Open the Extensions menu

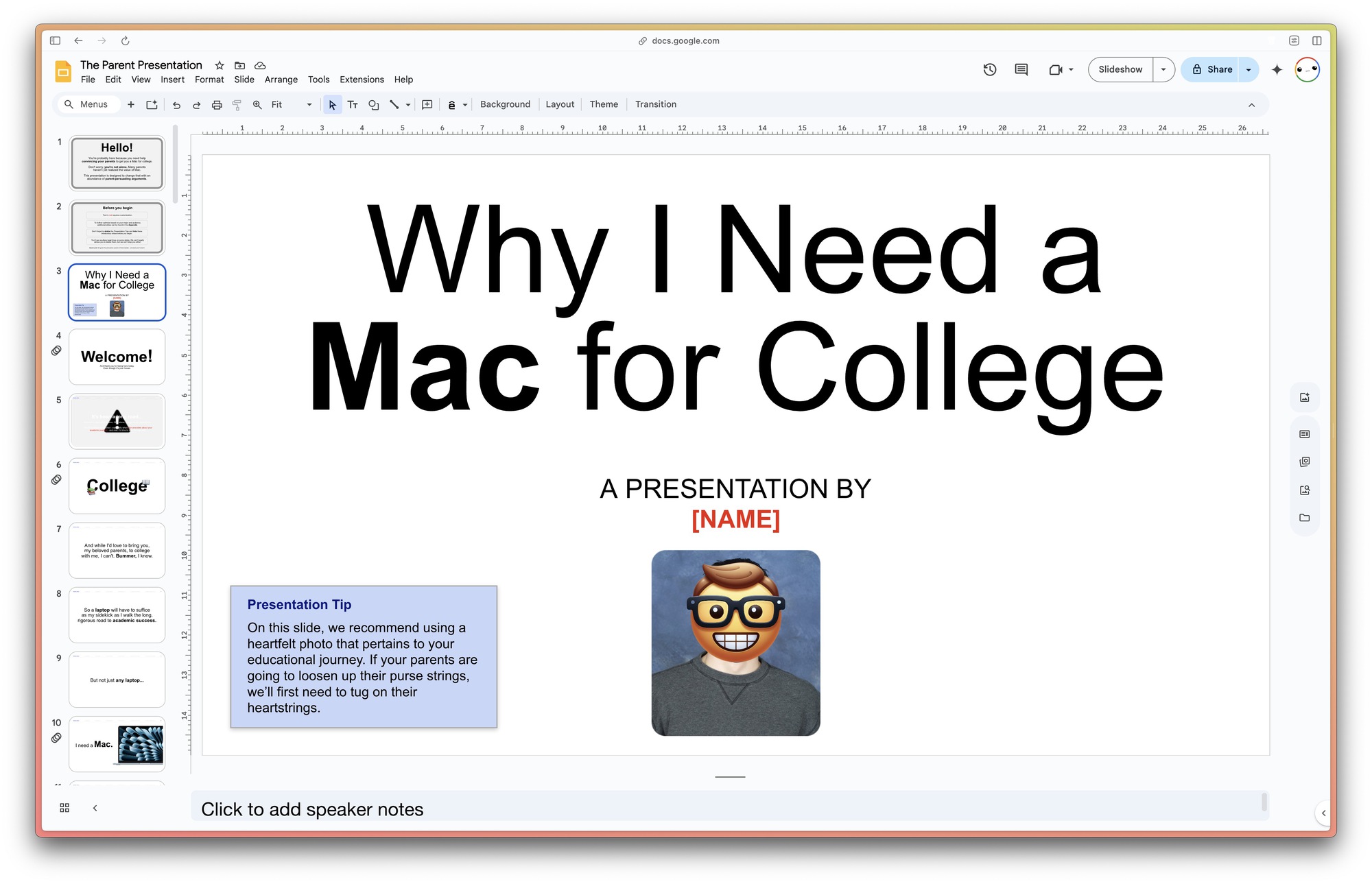click(362, 80)
